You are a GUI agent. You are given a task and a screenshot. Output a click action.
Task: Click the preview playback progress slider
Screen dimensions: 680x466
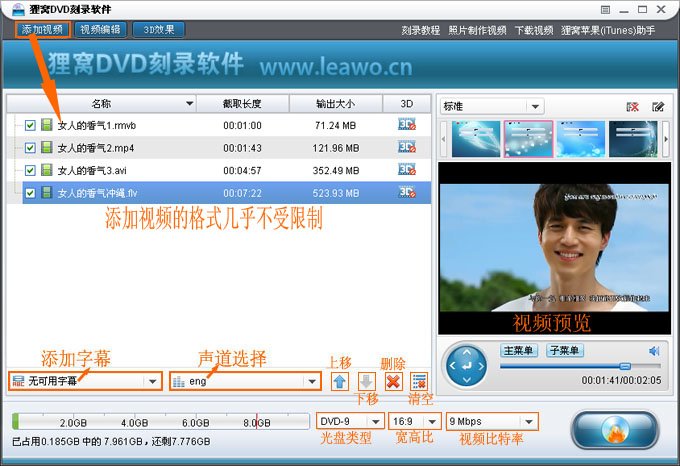tap(580, 367)
